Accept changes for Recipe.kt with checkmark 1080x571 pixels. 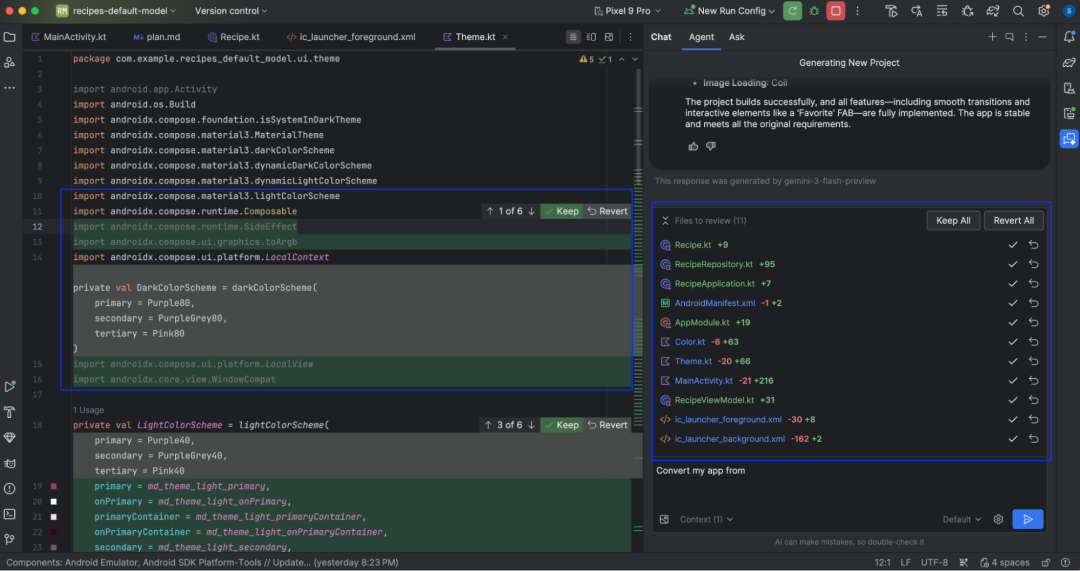[1012, 245]
